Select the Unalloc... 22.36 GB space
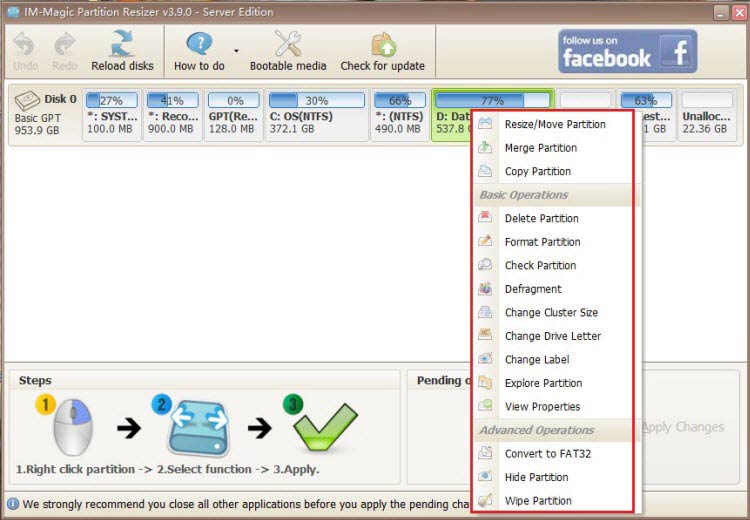 tap(707, 115)
